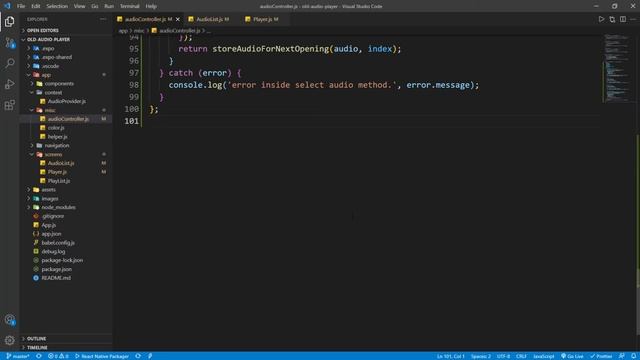Click the JavaScript language mode indicator

coord(544,356)
